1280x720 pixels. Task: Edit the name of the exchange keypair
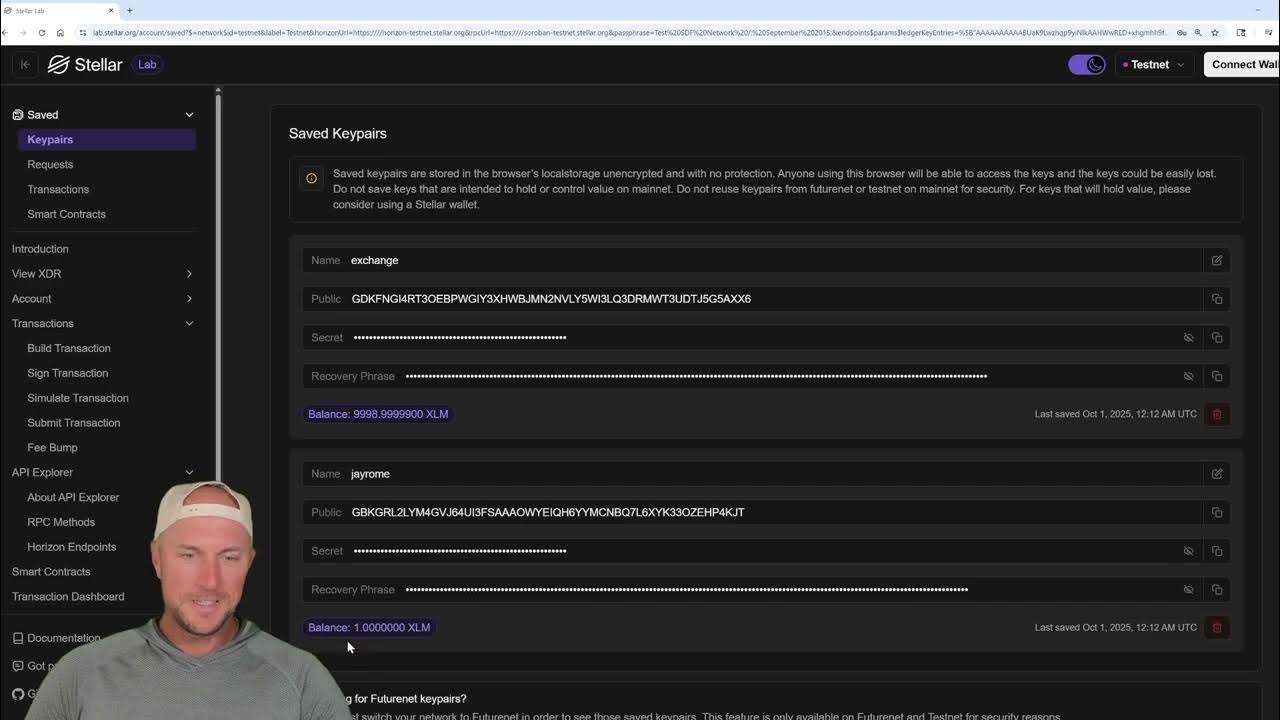(1216, 260)
